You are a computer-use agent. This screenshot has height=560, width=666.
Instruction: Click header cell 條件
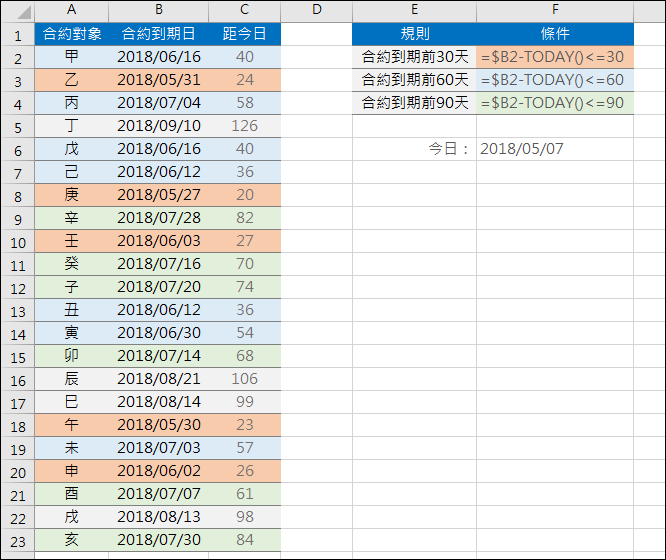click(x=555, y=34)
